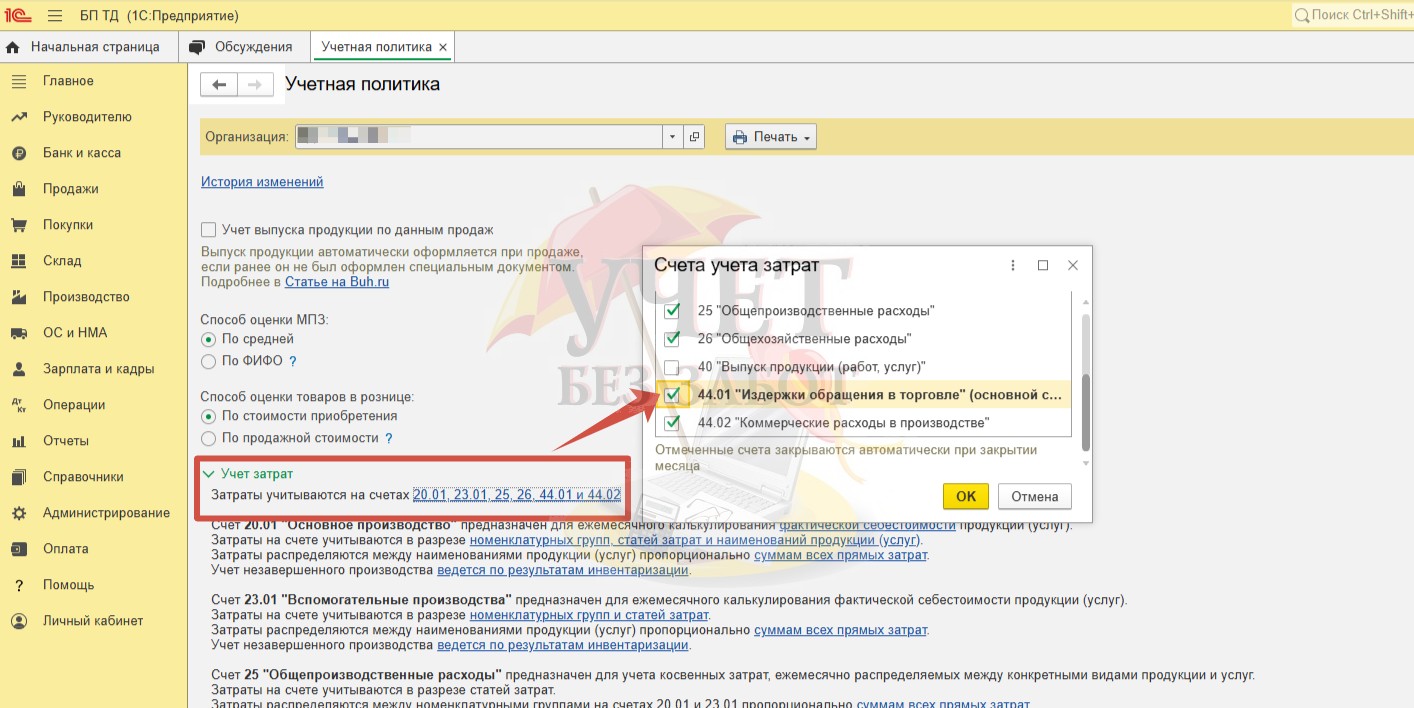Uncheck account 44.01 Издержки обращения

click(672, 395)
